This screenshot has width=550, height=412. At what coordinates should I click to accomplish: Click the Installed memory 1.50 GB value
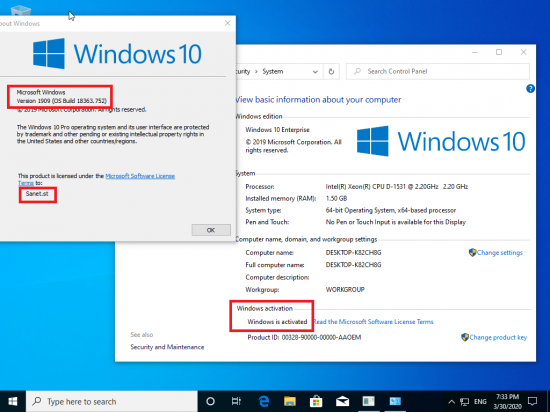click(x=336, y=198)
